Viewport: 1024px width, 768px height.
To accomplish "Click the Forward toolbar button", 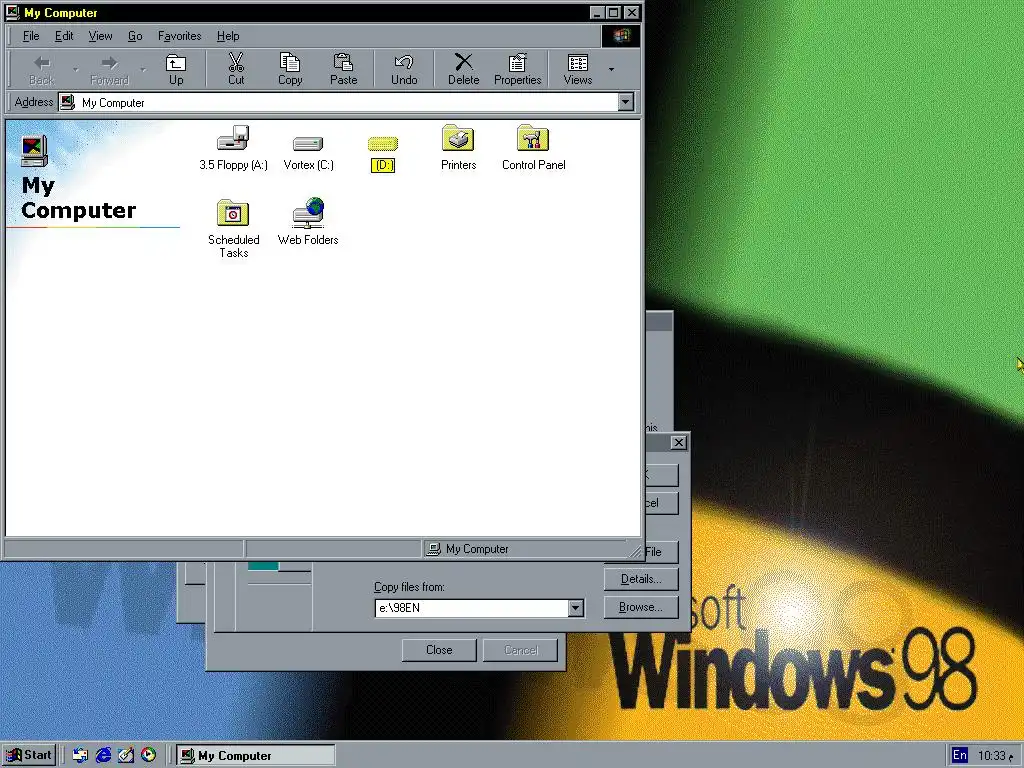I will 109,69.
